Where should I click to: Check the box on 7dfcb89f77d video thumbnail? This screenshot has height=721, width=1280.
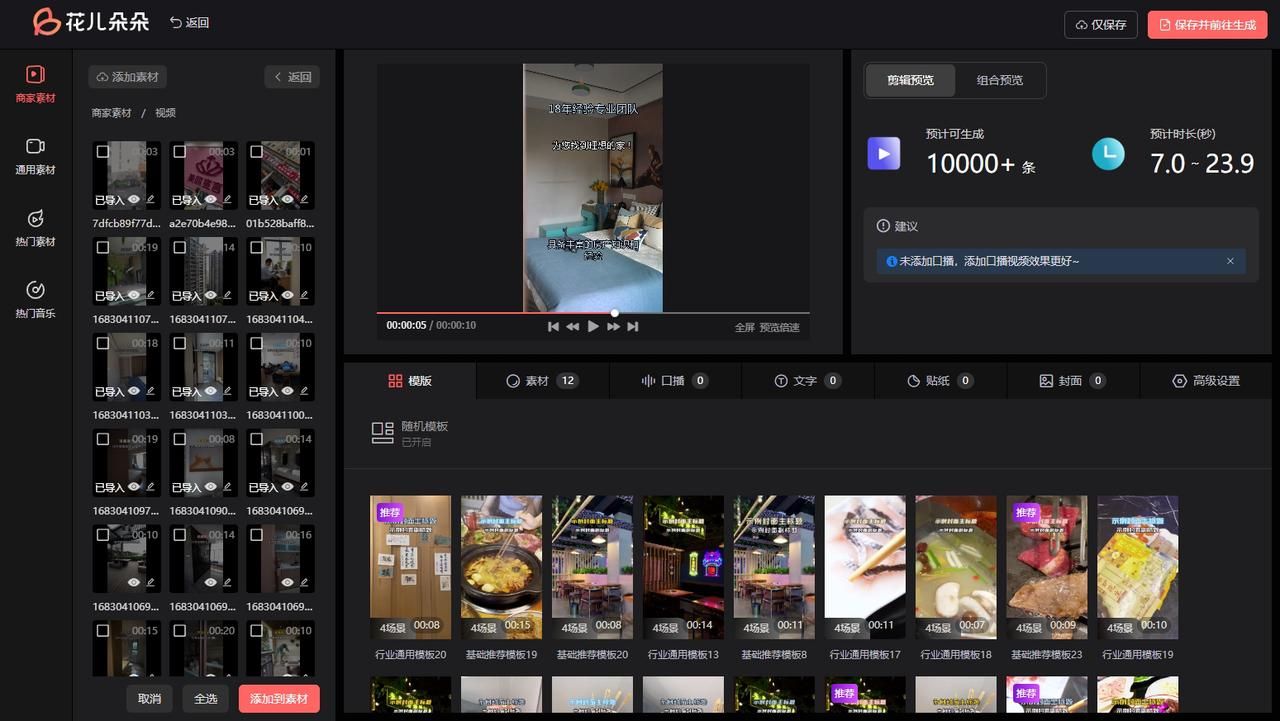(x=102, y=152)
